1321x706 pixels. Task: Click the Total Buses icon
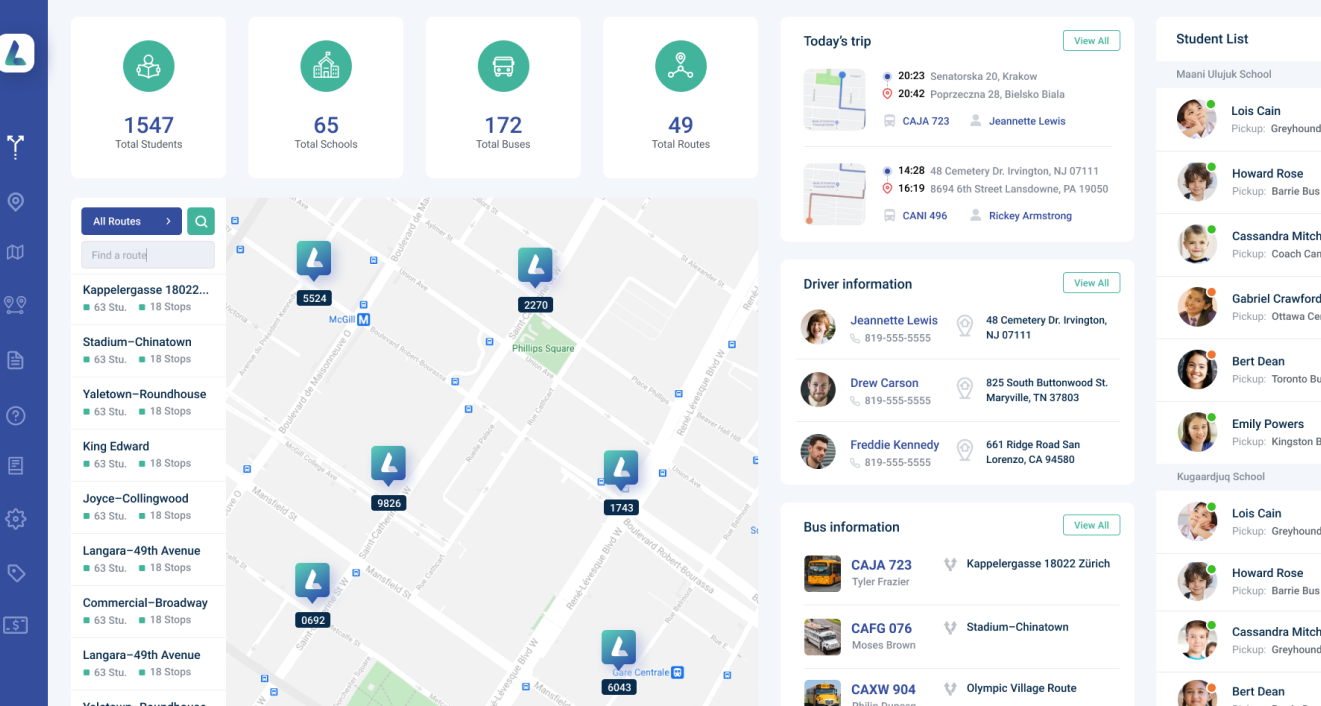(x=503, y=67)
